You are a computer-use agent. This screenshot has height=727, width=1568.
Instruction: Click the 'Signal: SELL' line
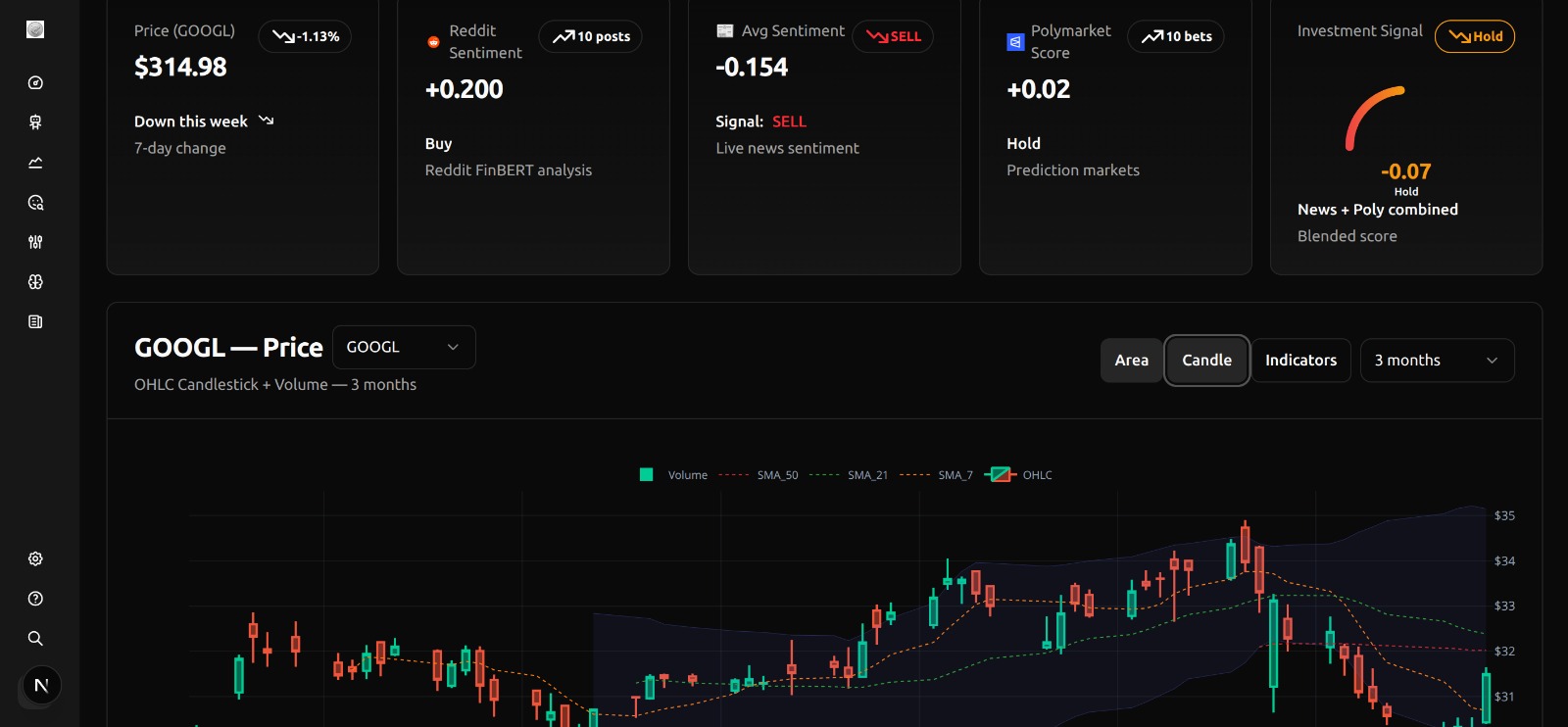pos(761,121)
